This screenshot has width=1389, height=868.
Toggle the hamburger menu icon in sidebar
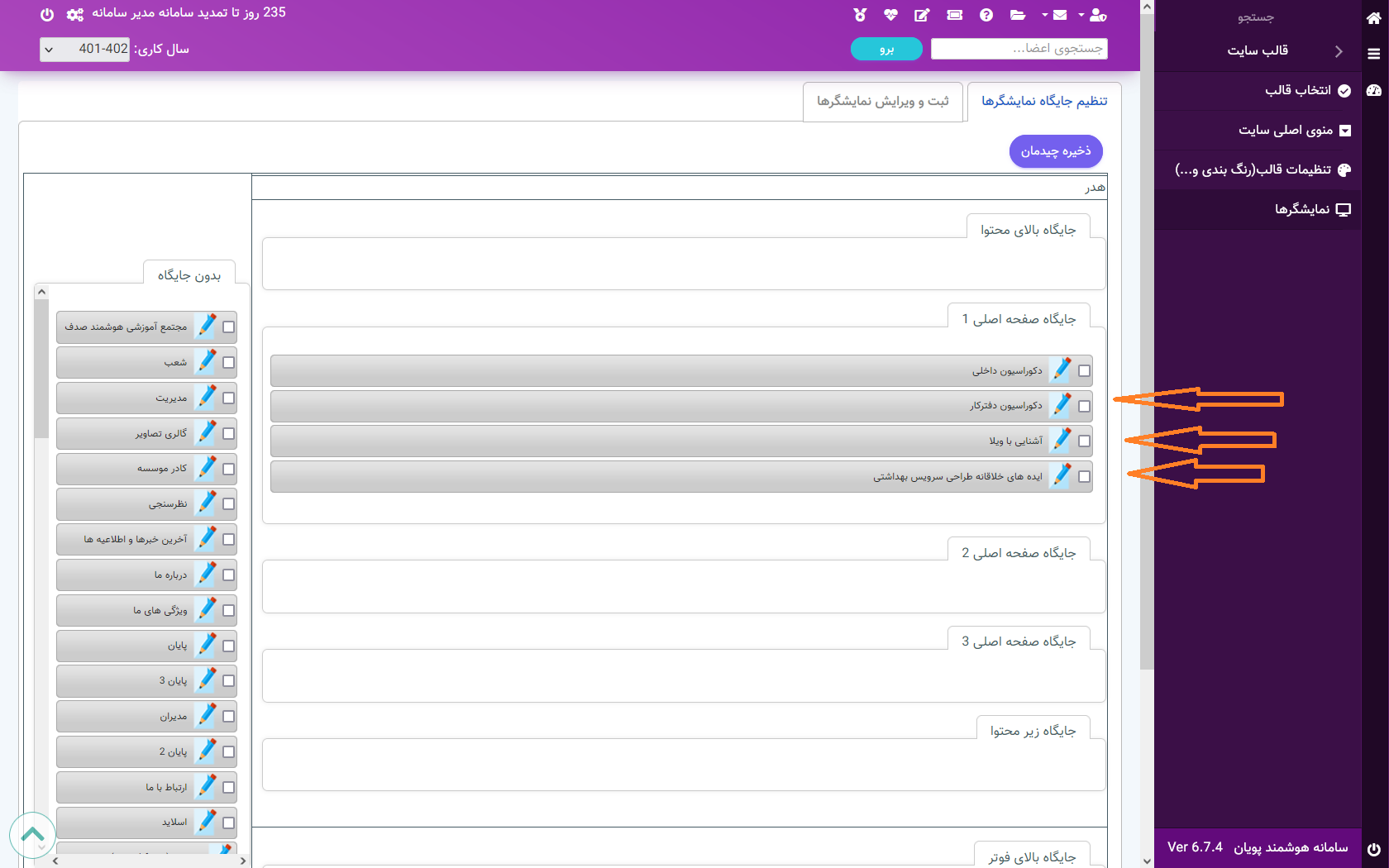[x=1373, y=54]
